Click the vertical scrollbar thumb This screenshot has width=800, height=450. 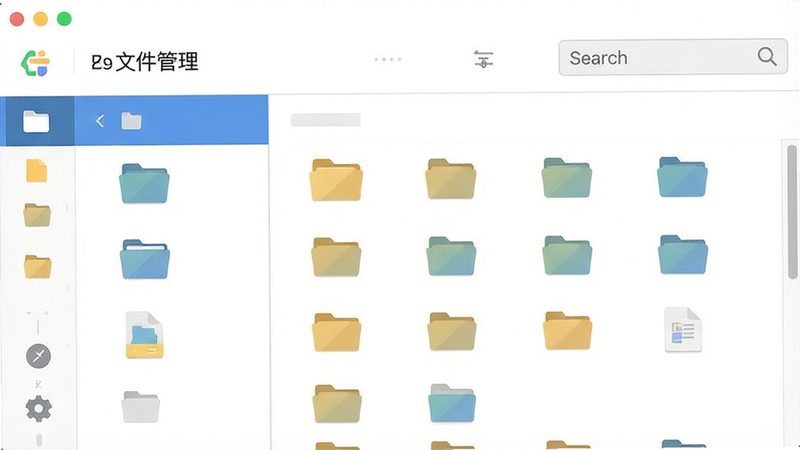792,212
